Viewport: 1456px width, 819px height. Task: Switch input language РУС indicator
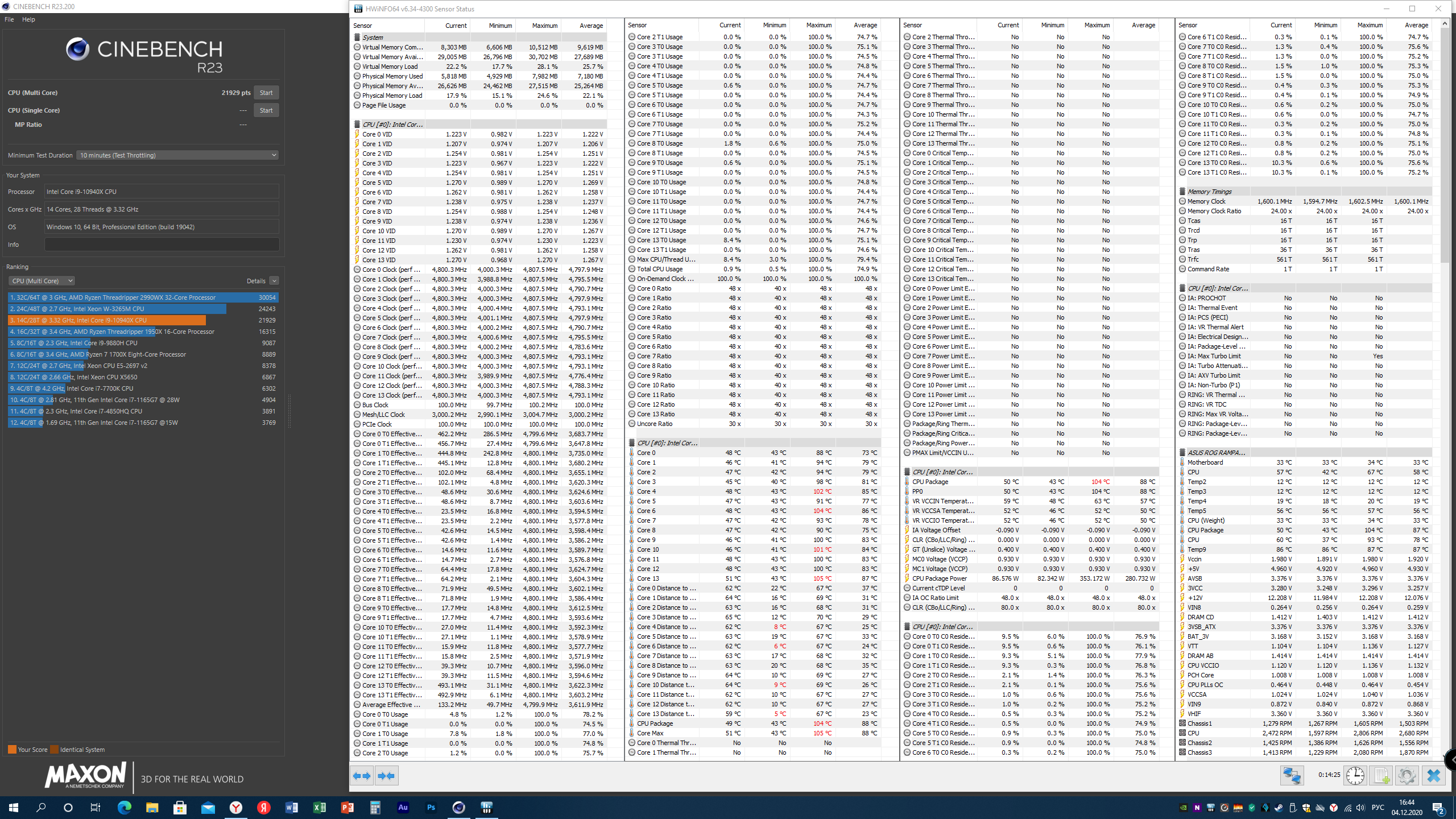point(1378,808)
